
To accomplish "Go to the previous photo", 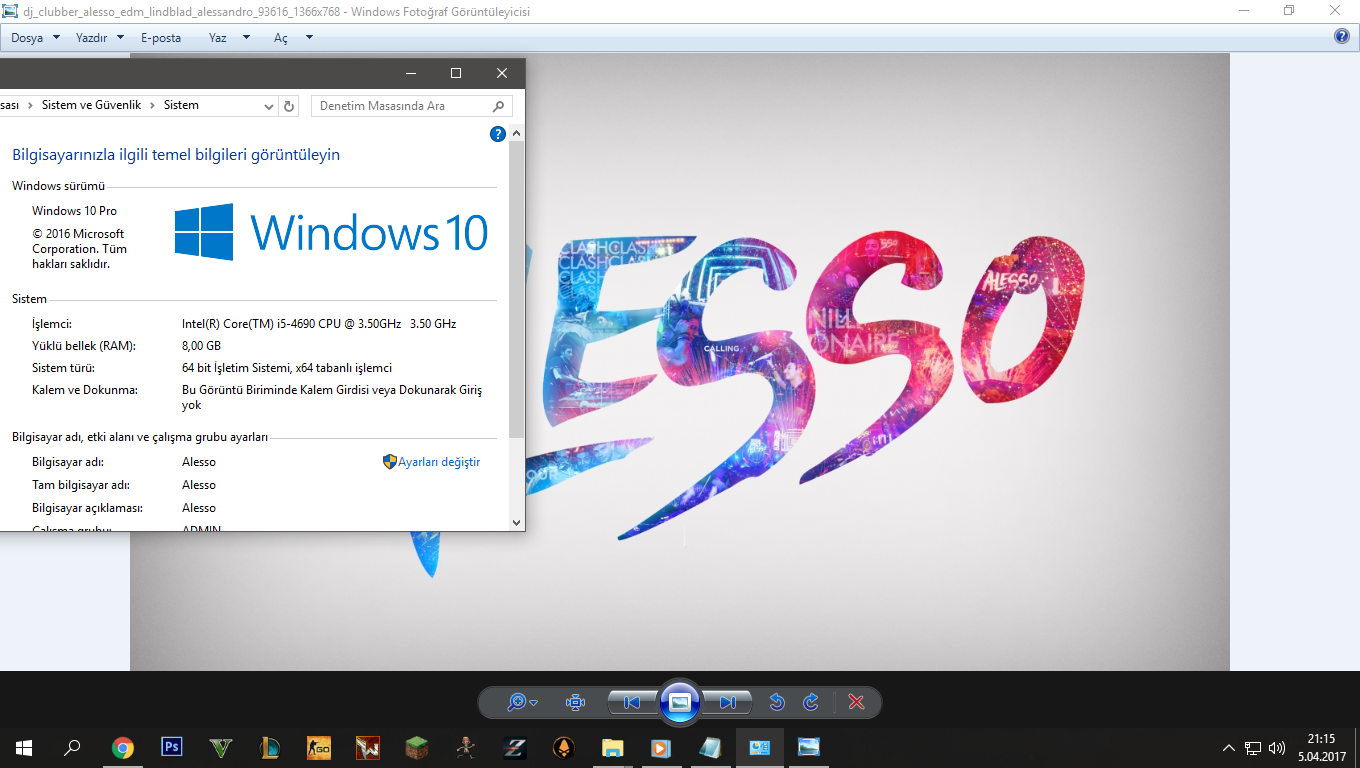I will pos(632,702).
